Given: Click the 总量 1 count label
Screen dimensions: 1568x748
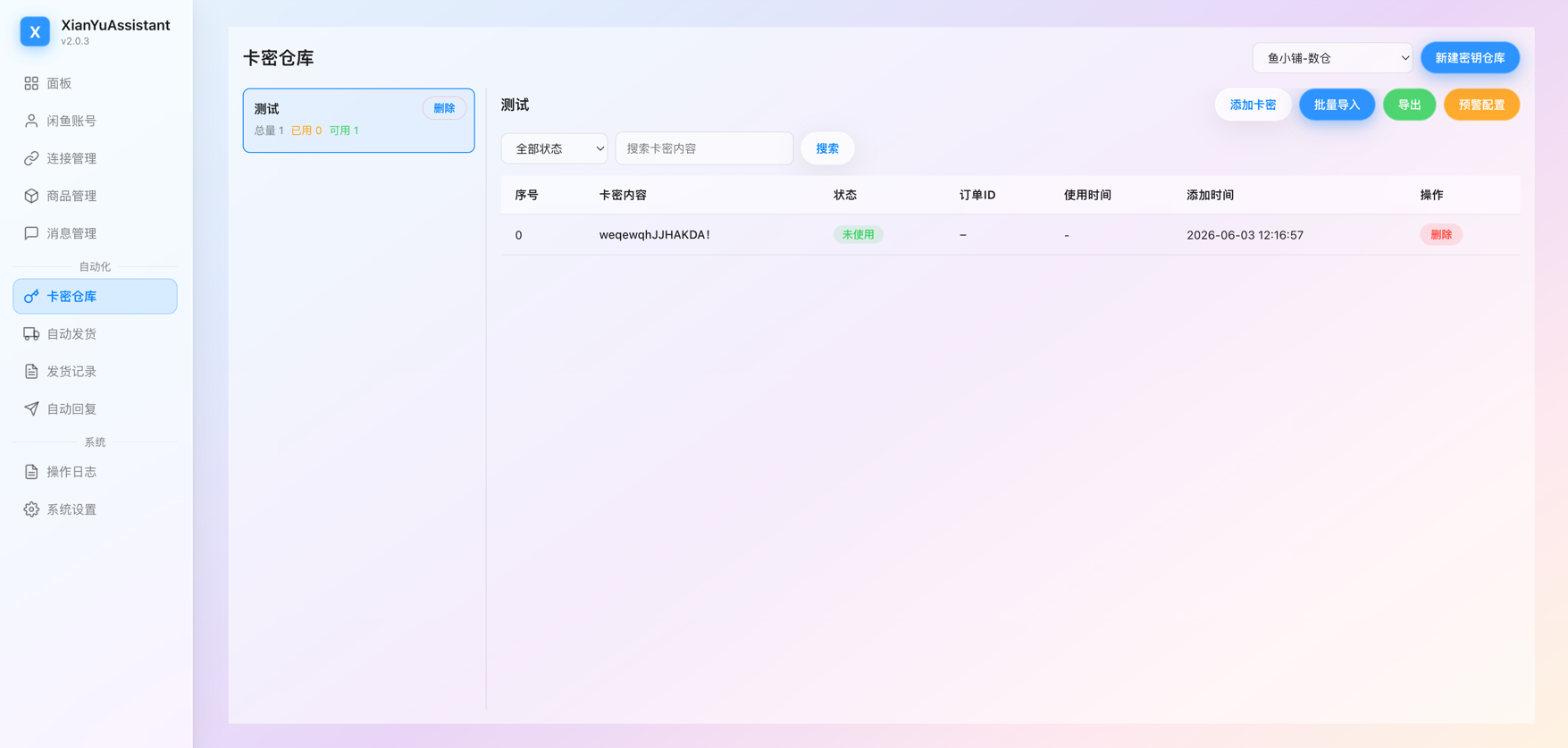Looking at the screenshot, I should click(269, 130).
